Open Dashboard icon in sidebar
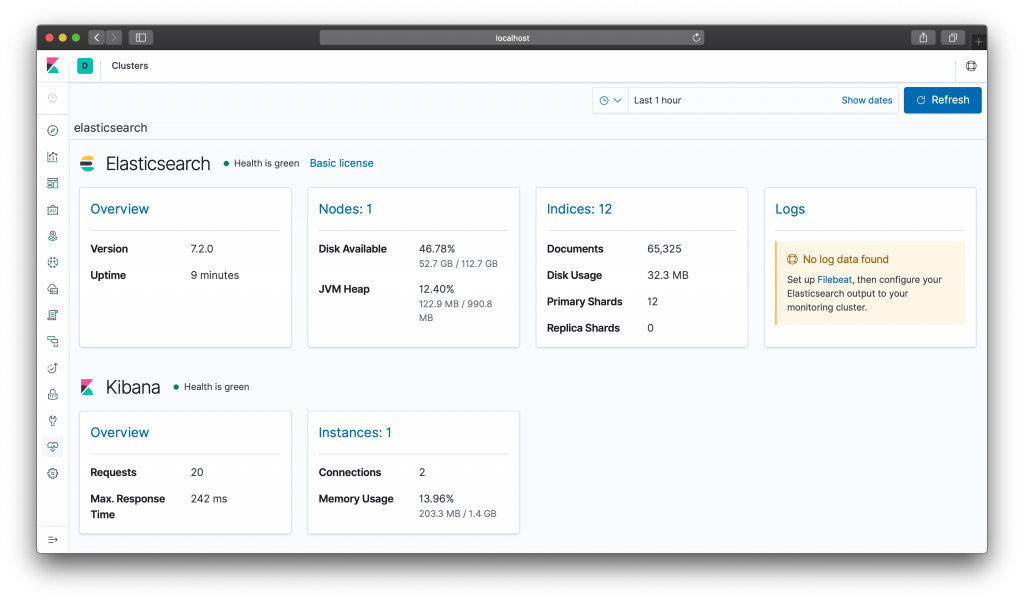 53,183
